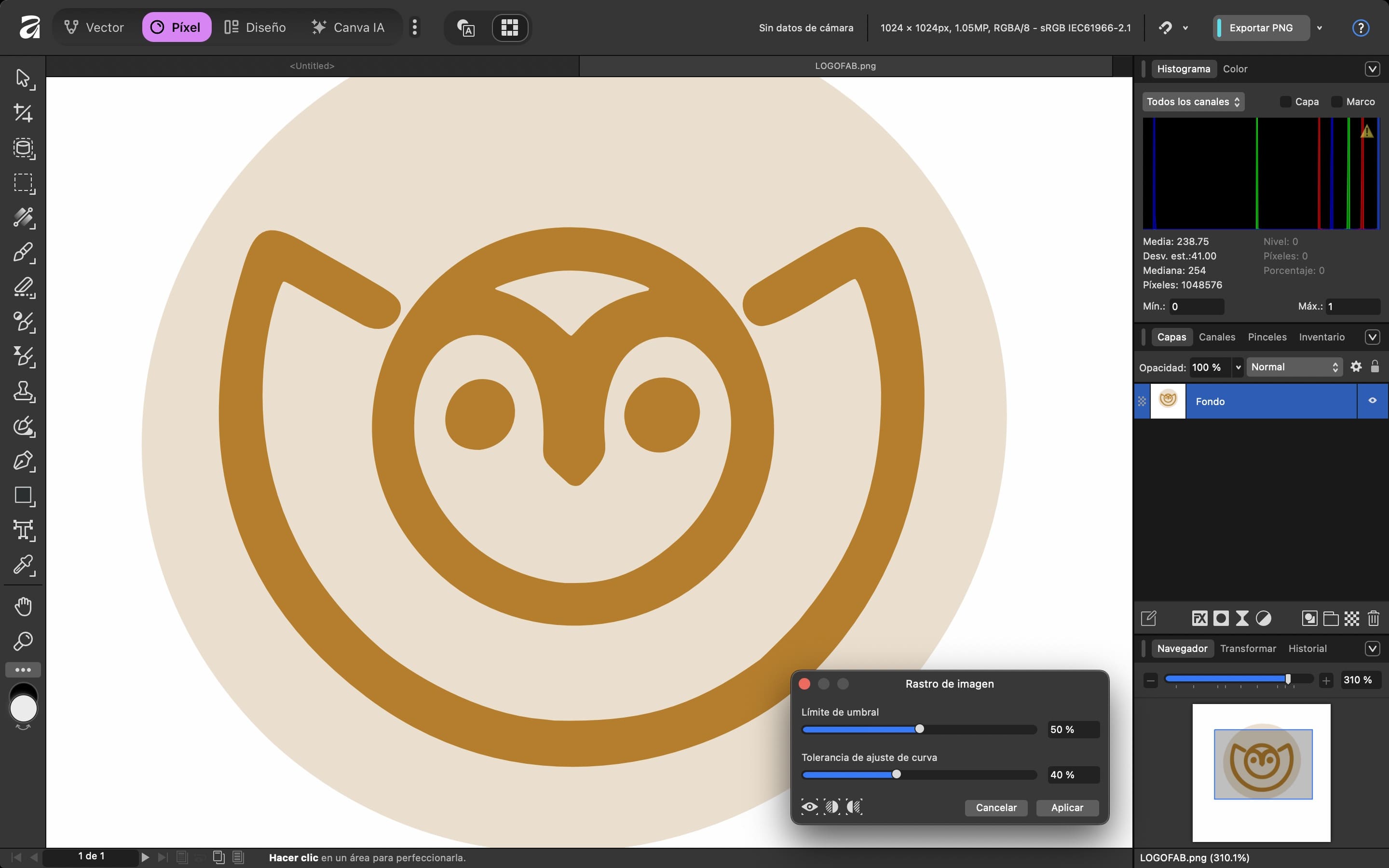Select the Crop tool
This screenshot has width=1389, height=868.
point(23,113)
